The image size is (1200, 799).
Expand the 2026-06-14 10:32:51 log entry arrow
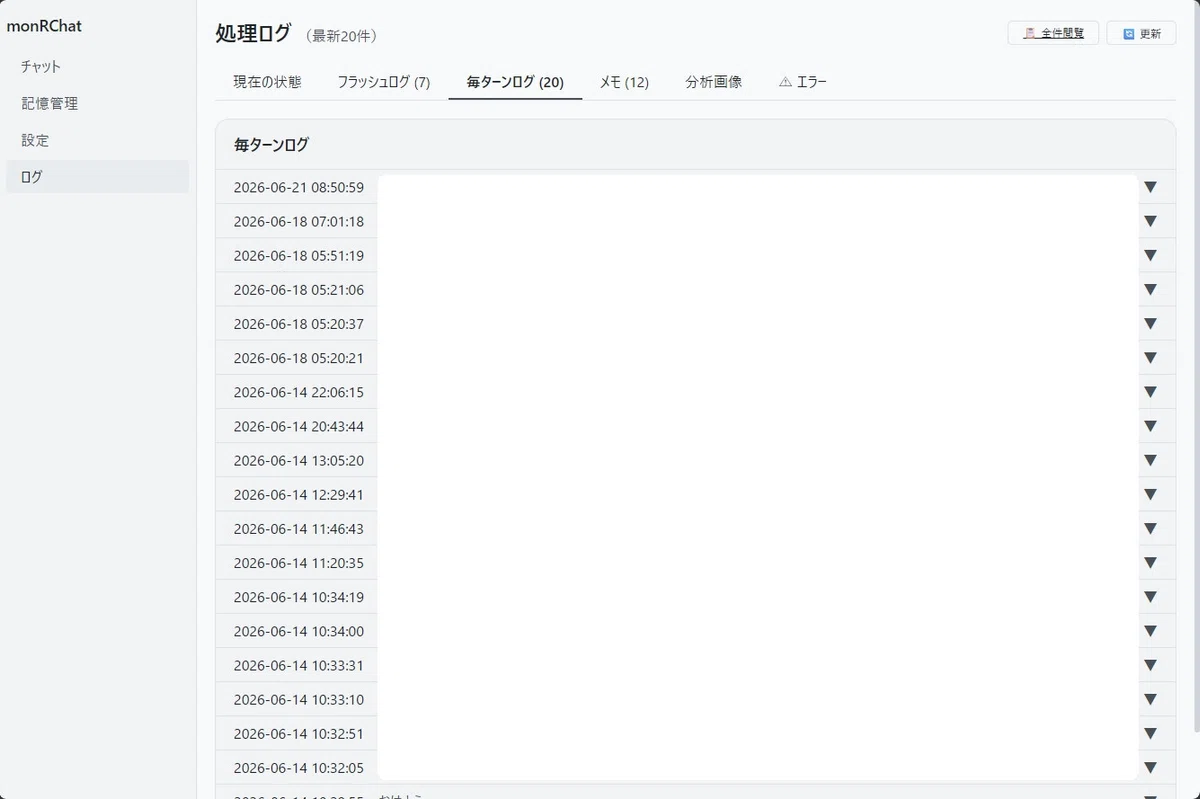pyautogui.click(x=1150, y=733)
